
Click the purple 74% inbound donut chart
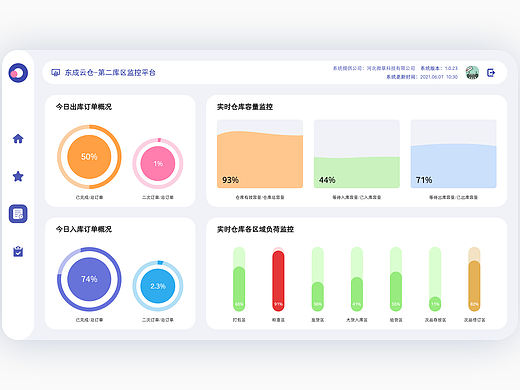coord(89,279)
